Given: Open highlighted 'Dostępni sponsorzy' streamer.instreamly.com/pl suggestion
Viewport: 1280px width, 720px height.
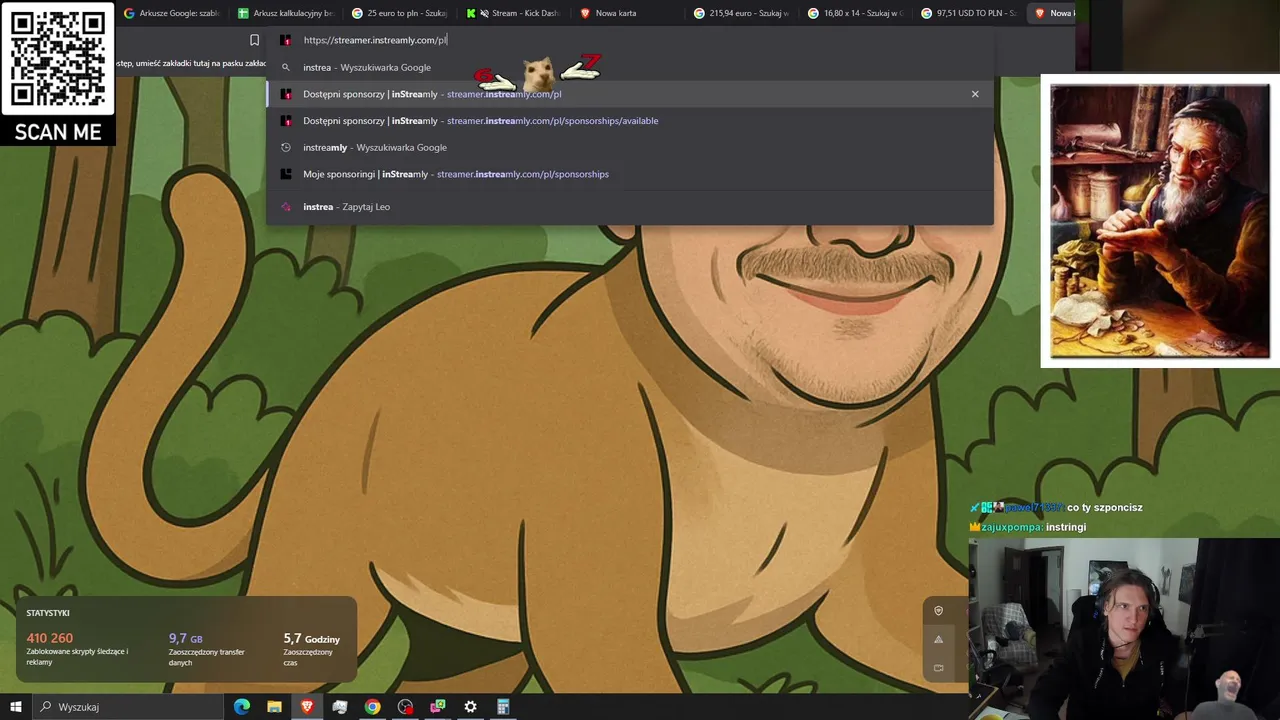Looking at the screenshot, I should coord(630,94).
